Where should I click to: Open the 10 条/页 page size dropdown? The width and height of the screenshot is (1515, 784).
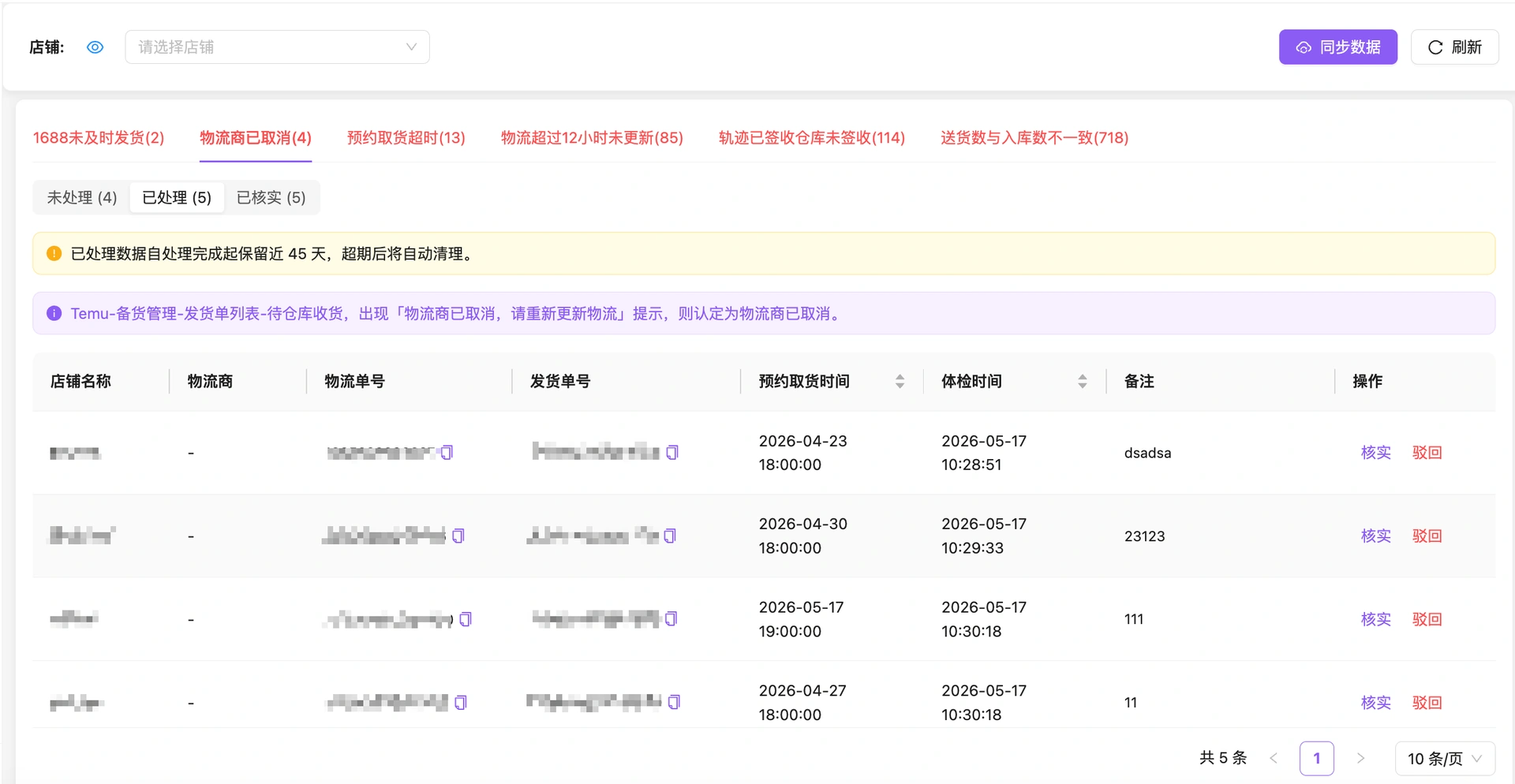1445,758
